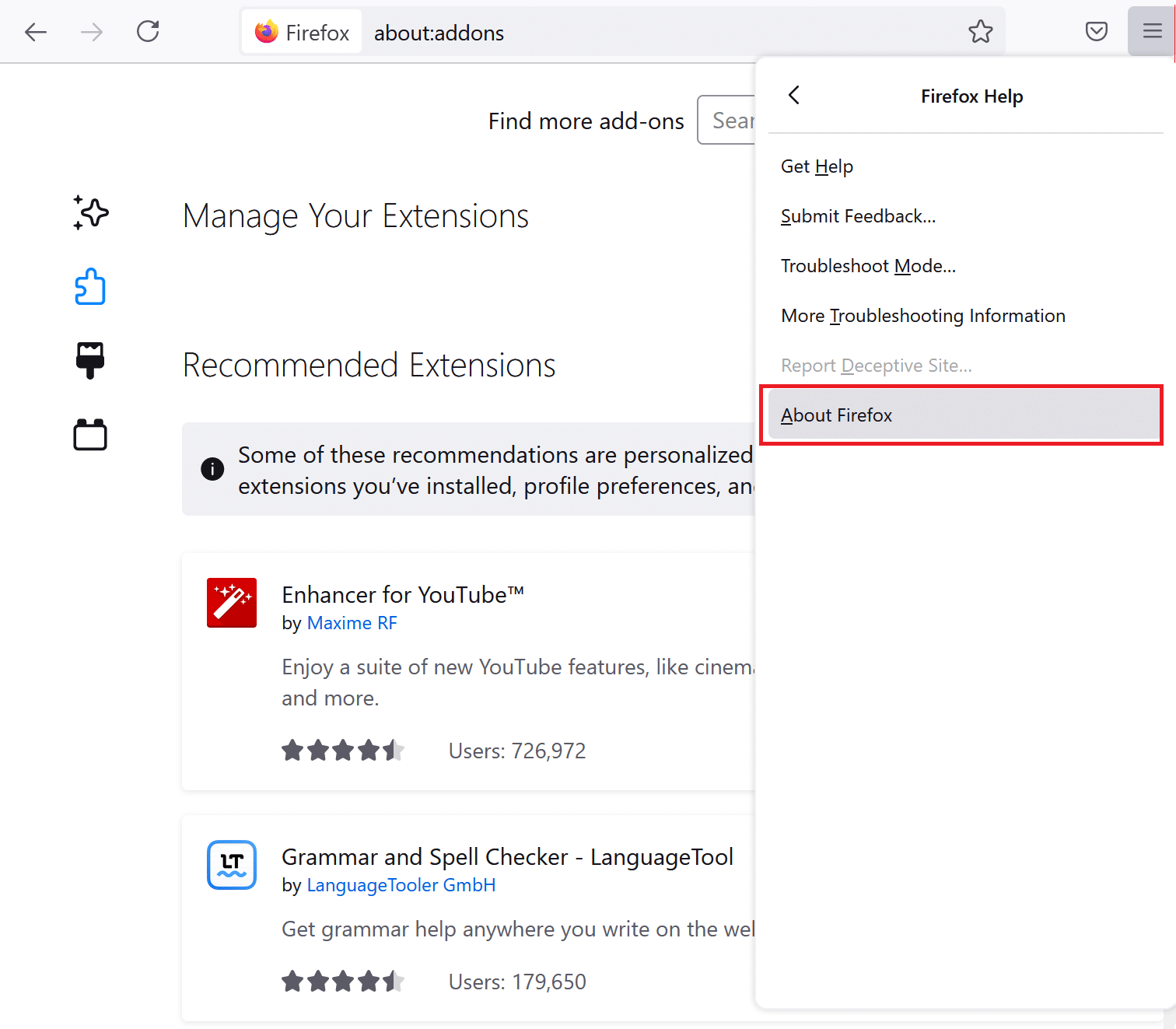
Task: Navigate back using the back arrow
Action: 36,32
